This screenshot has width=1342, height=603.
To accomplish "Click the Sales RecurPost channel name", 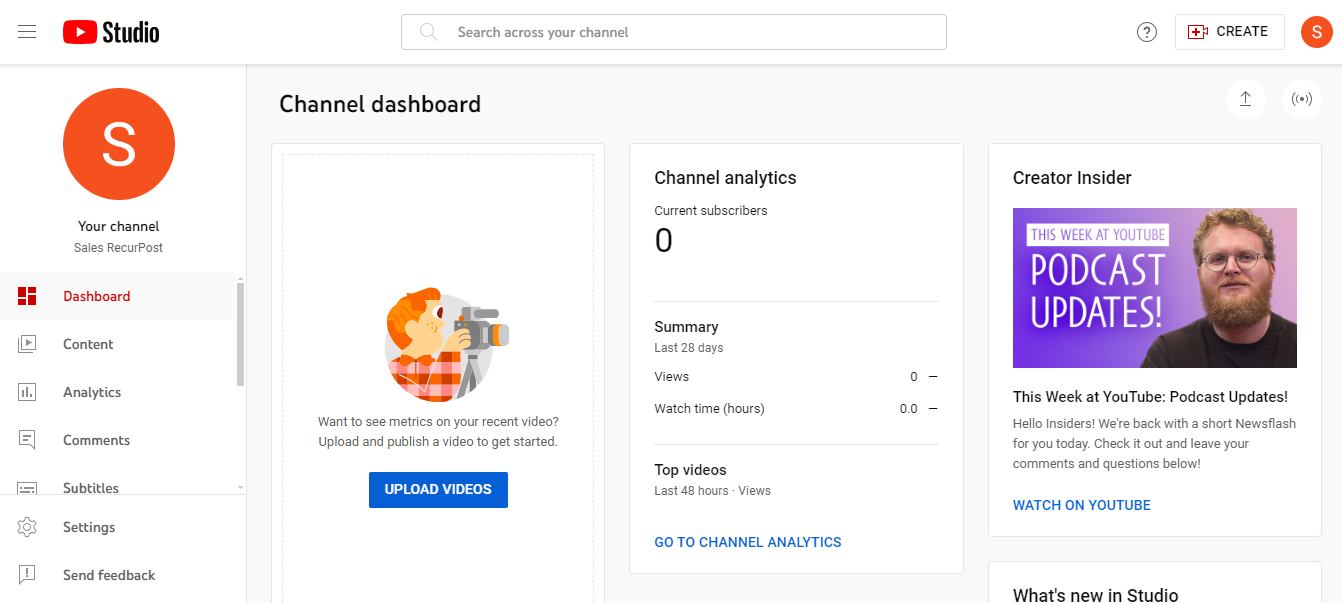I will point(119,248).
